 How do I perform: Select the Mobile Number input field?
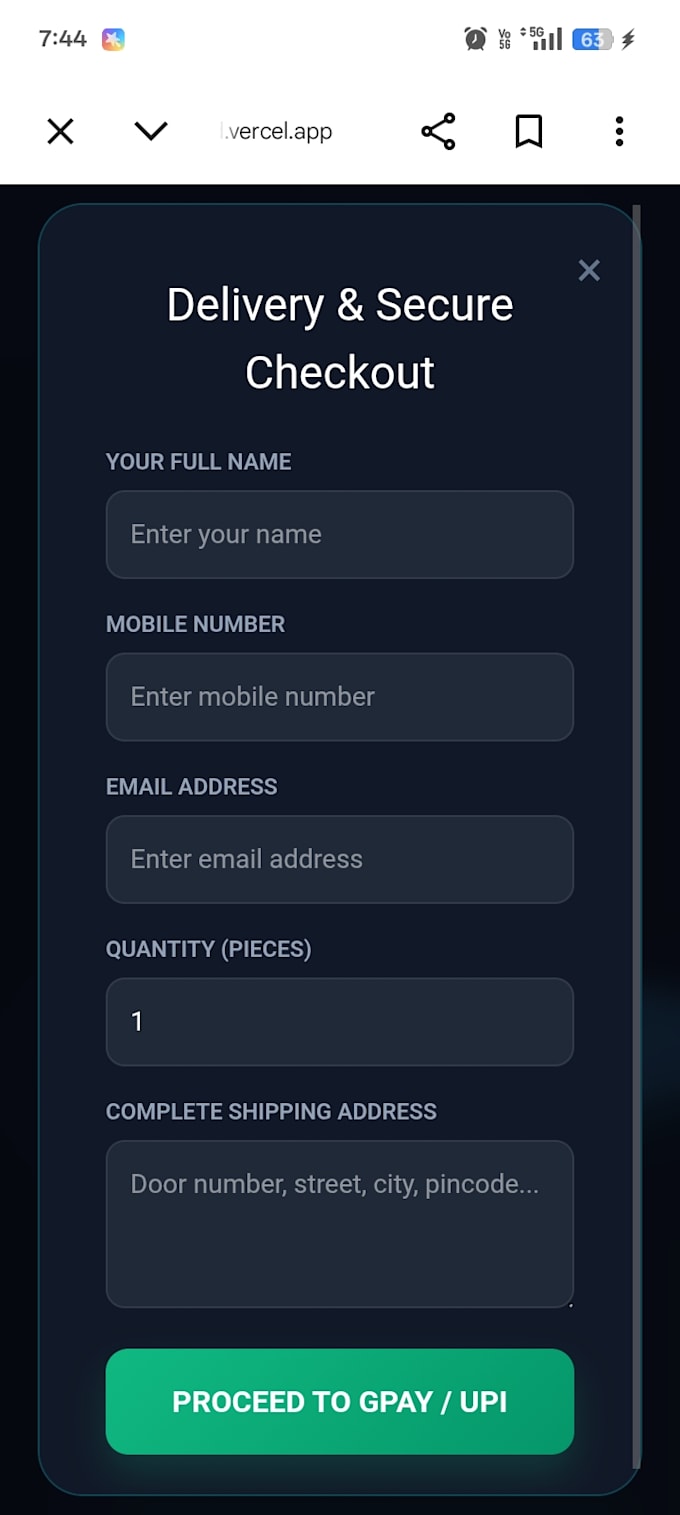click(x=340, y=697)
